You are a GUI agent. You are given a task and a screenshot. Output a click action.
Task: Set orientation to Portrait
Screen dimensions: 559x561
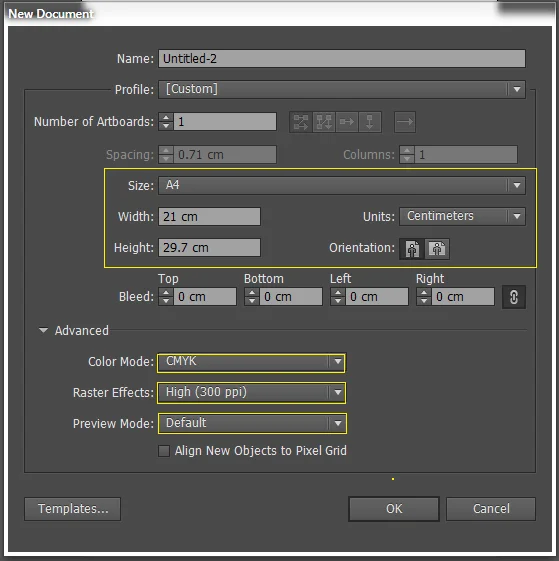(x=412, y=249)
